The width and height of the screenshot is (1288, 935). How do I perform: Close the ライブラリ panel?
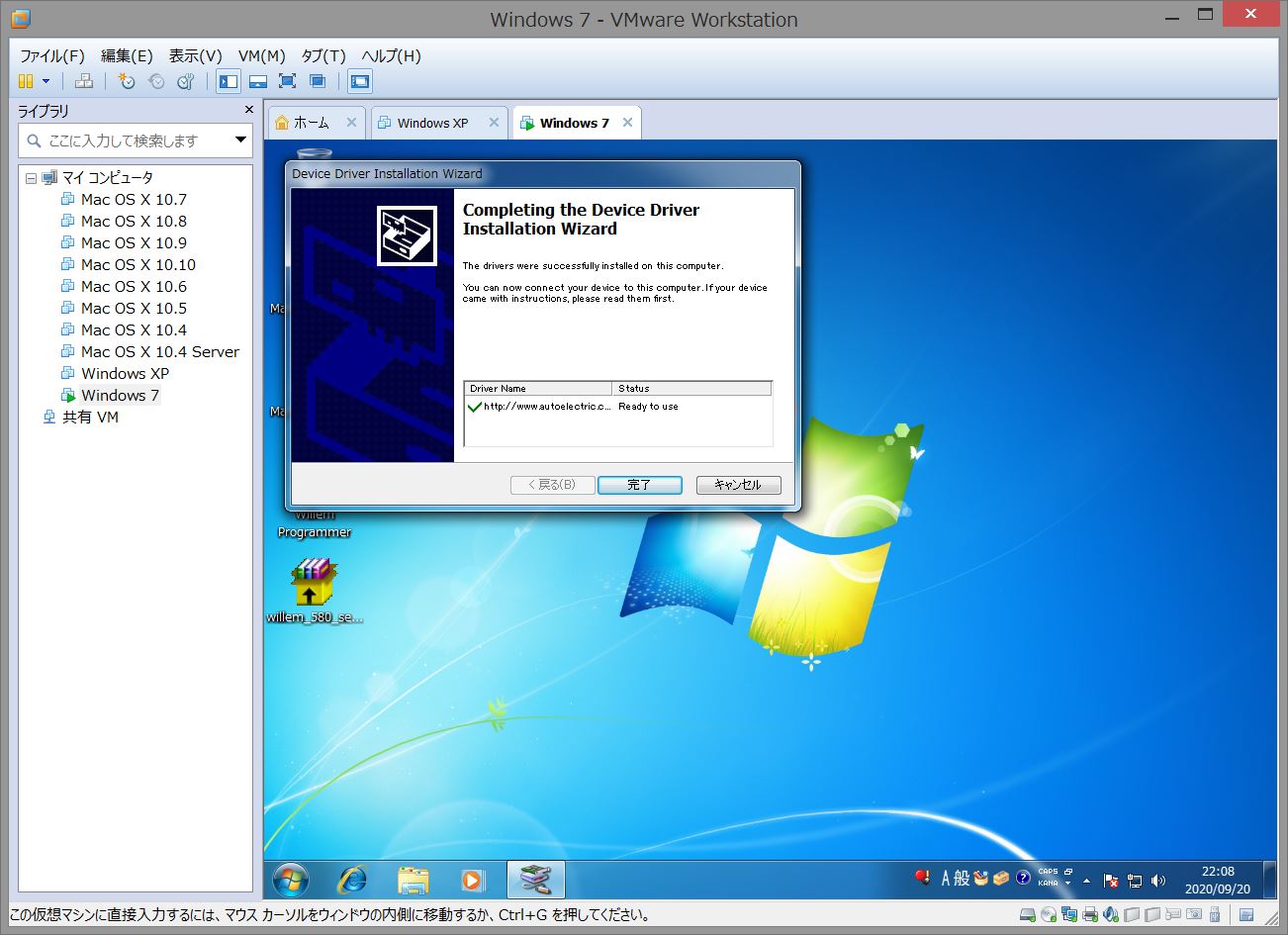[x=248, y=110]
